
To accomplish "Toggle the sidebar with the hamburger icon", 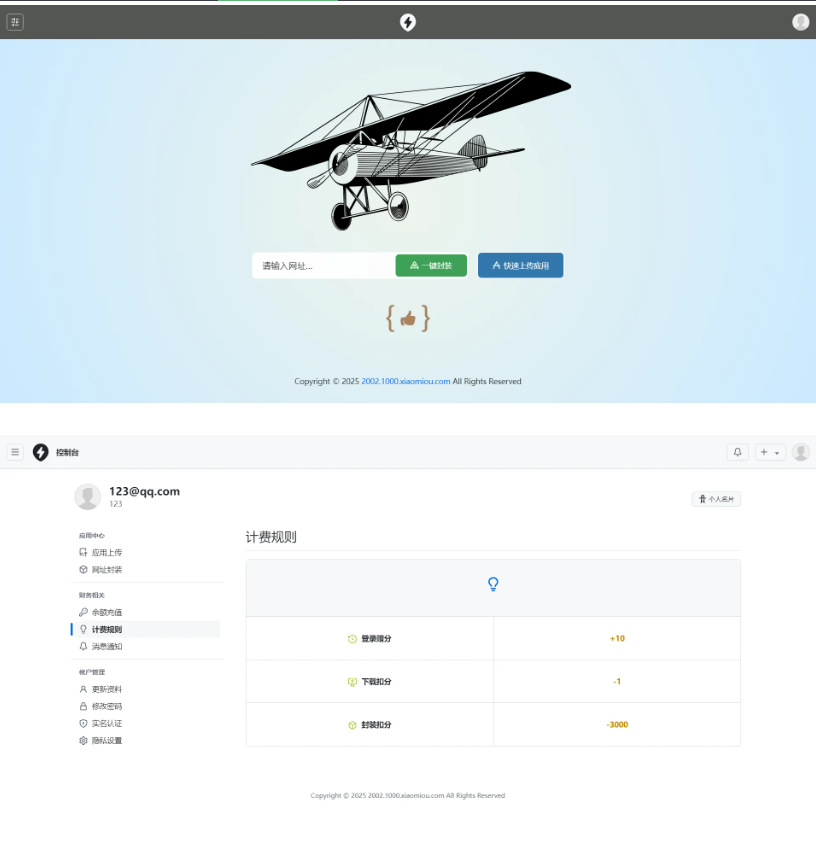I will coord(14,451).
